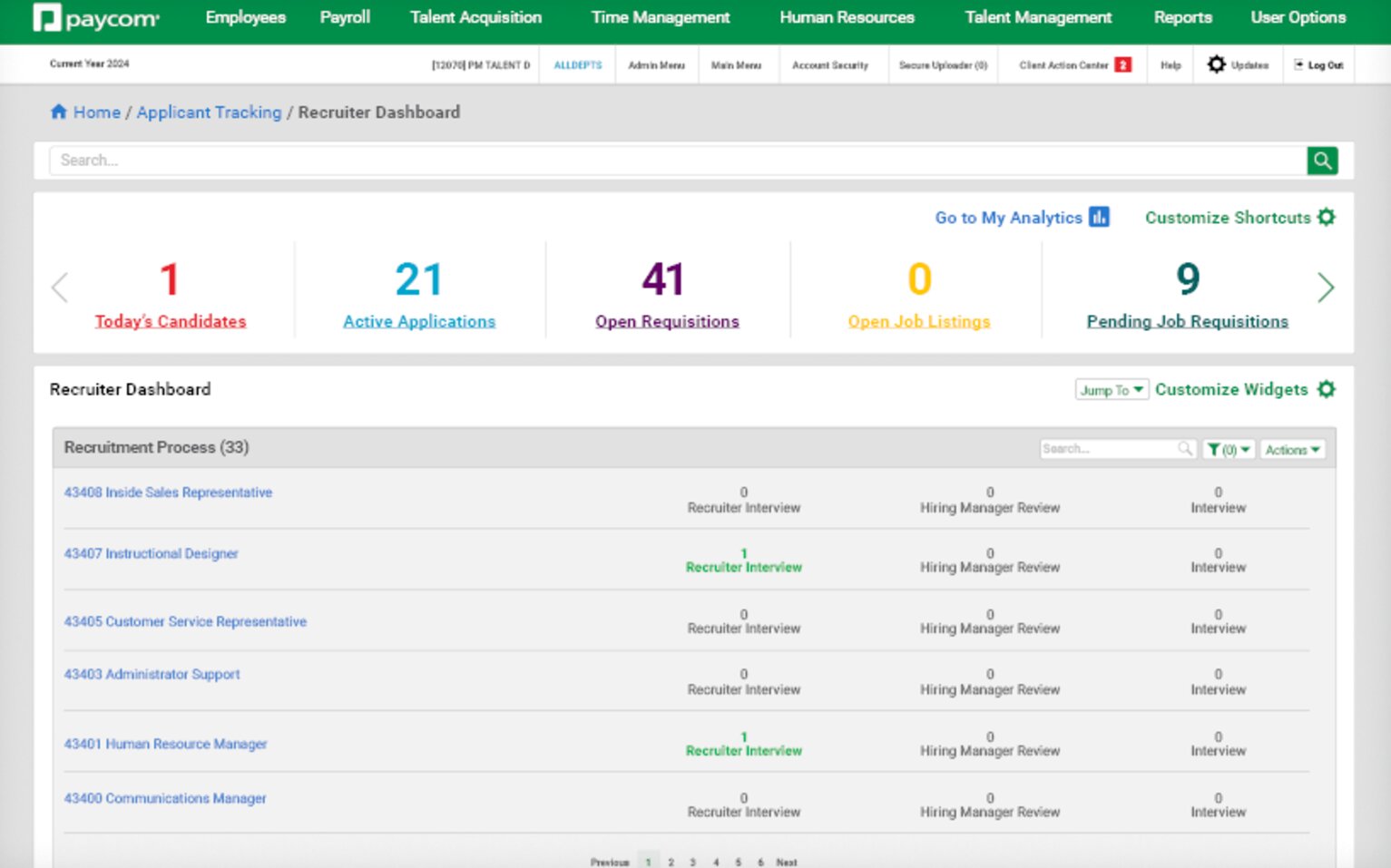Open the Payroll menu
The width and height of the screenshot is (1391, 868).
[x=345, y=17]
